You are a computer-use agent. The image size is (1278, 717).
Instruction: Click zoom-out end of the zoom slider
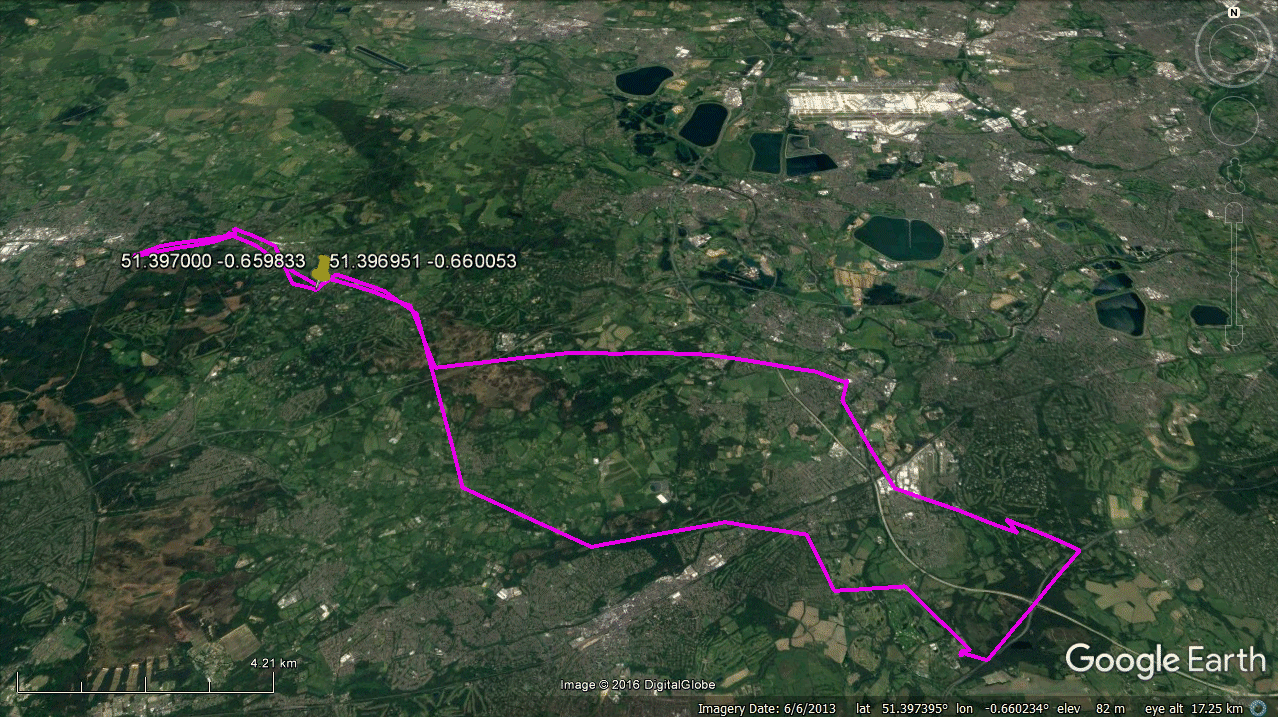coord(1234,336)
